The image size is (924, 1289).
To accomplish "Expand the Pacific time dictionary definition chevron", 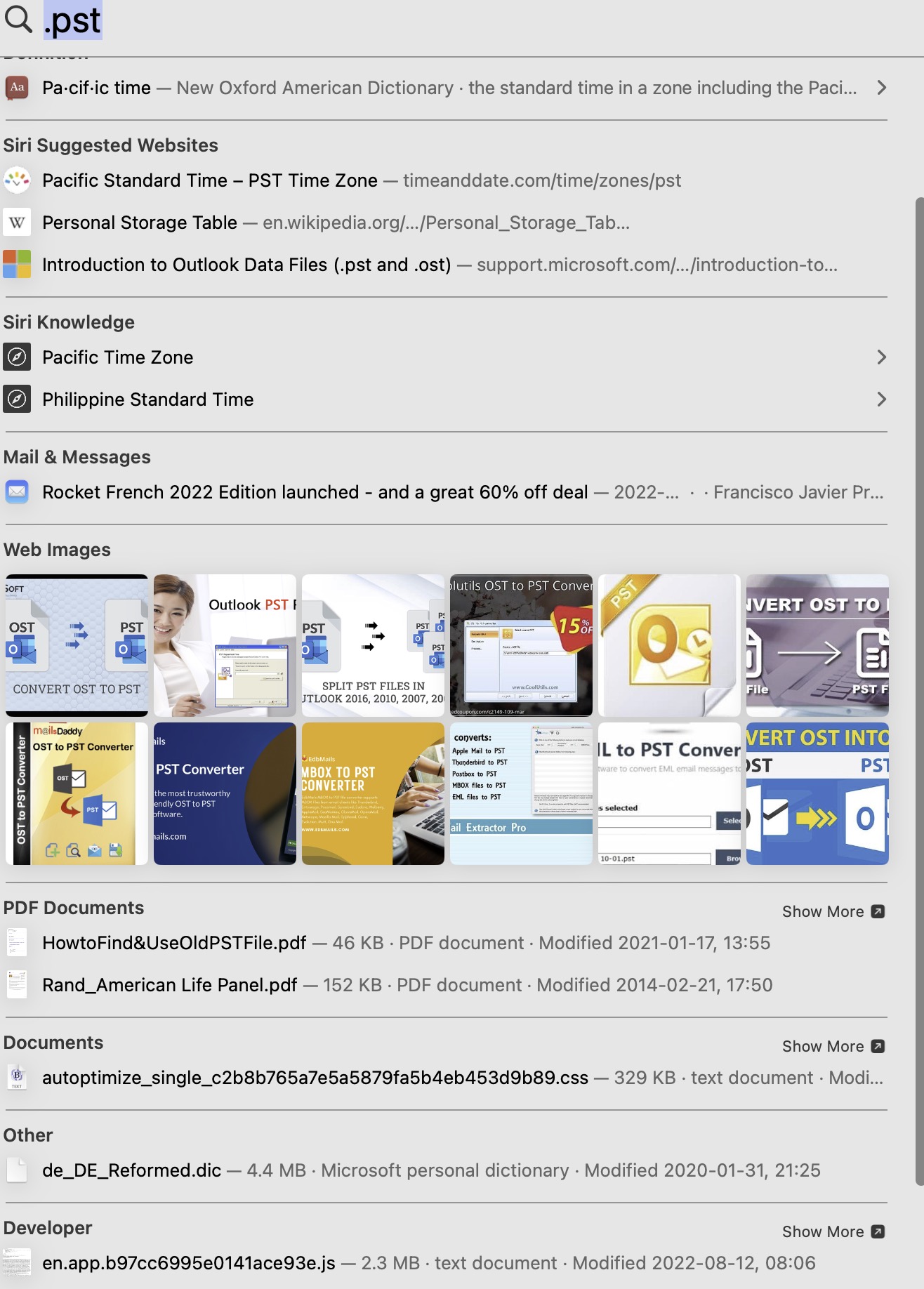I will [882, 88].
